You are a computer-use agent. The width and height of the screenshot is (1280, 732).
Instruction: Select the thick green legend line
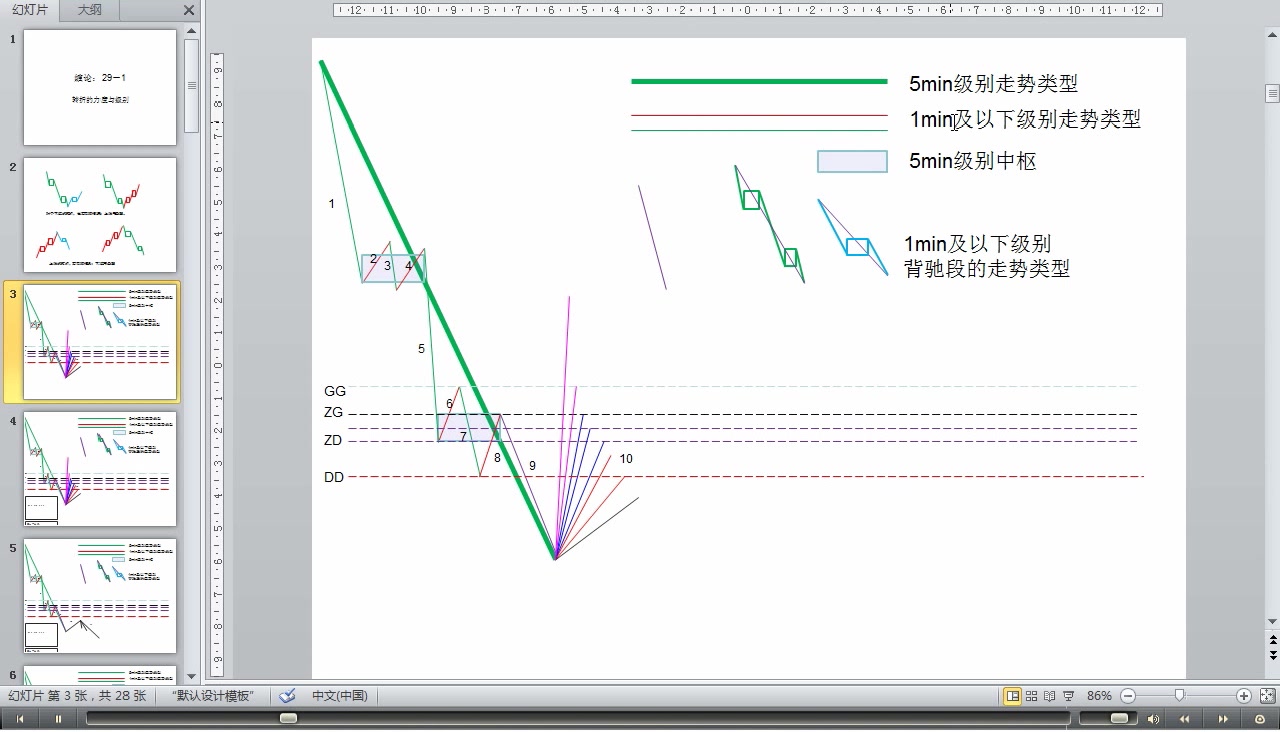[759, 81]
